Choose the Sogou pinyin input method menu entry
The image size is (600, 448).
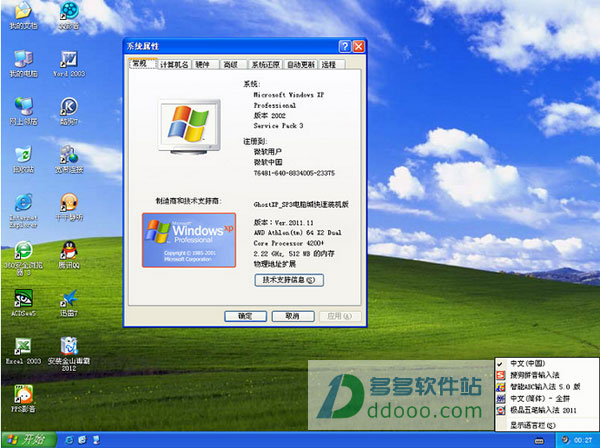[547, 375]
